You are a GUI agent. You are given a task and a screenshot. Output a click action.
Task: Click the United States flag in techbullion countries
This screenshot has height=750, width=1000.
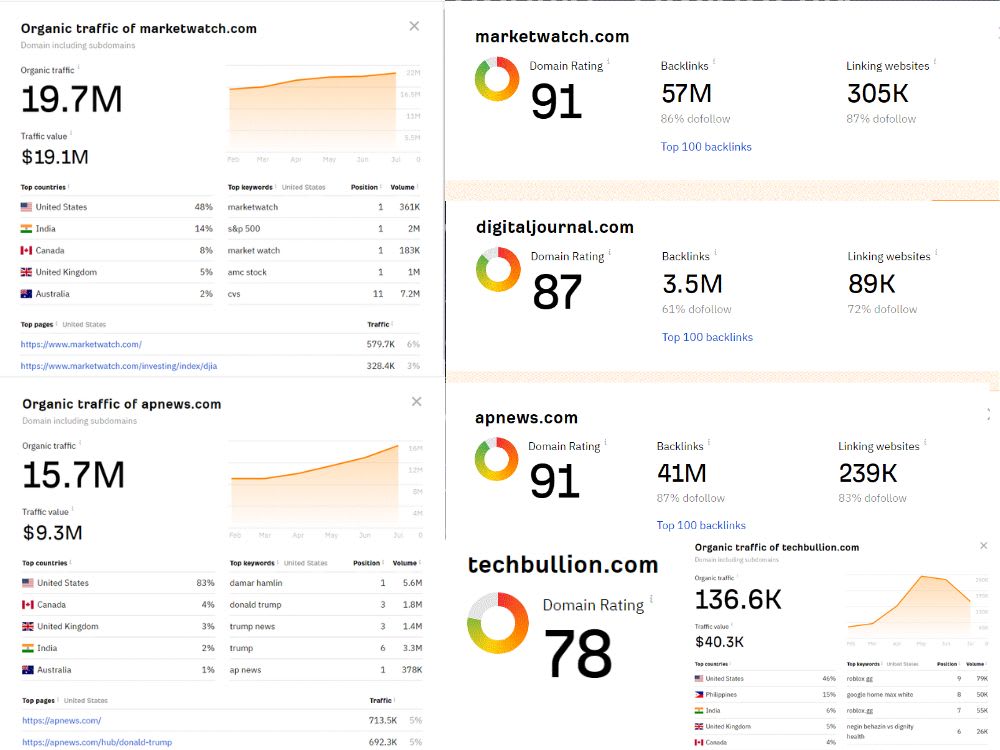(x=699, y=679)
